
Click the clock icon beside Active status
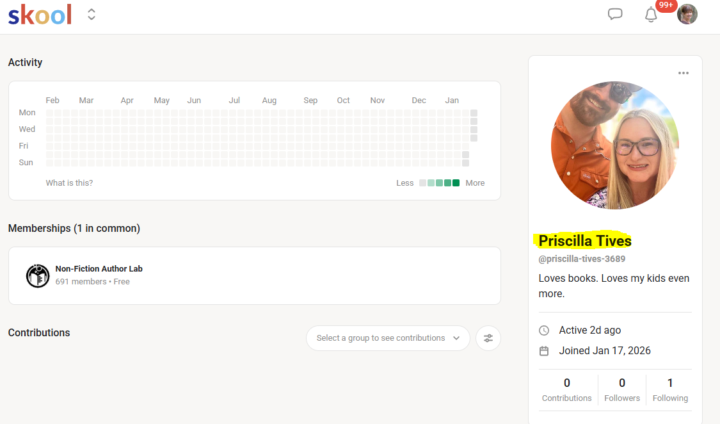click(x=544, y=330)
